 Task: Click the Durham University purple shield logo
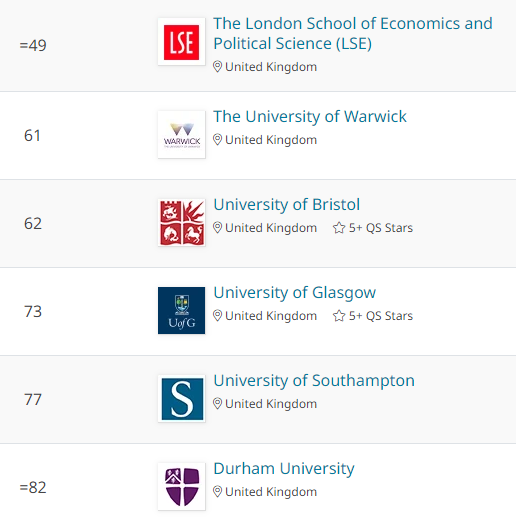[x=182, y=486]
